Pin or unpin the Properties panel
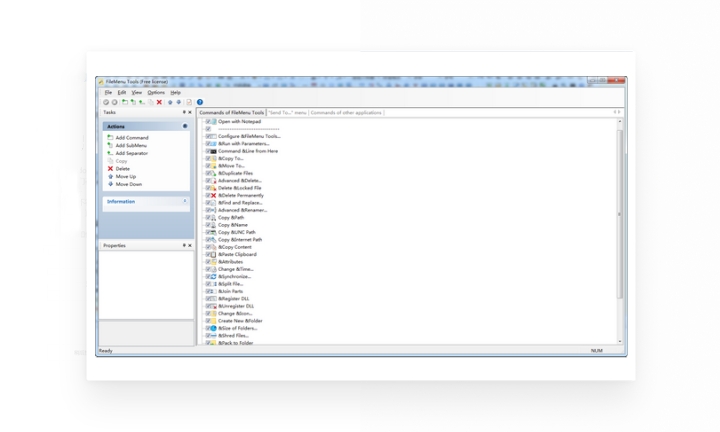This screenshot has width=720, height=432. [184, 246]
